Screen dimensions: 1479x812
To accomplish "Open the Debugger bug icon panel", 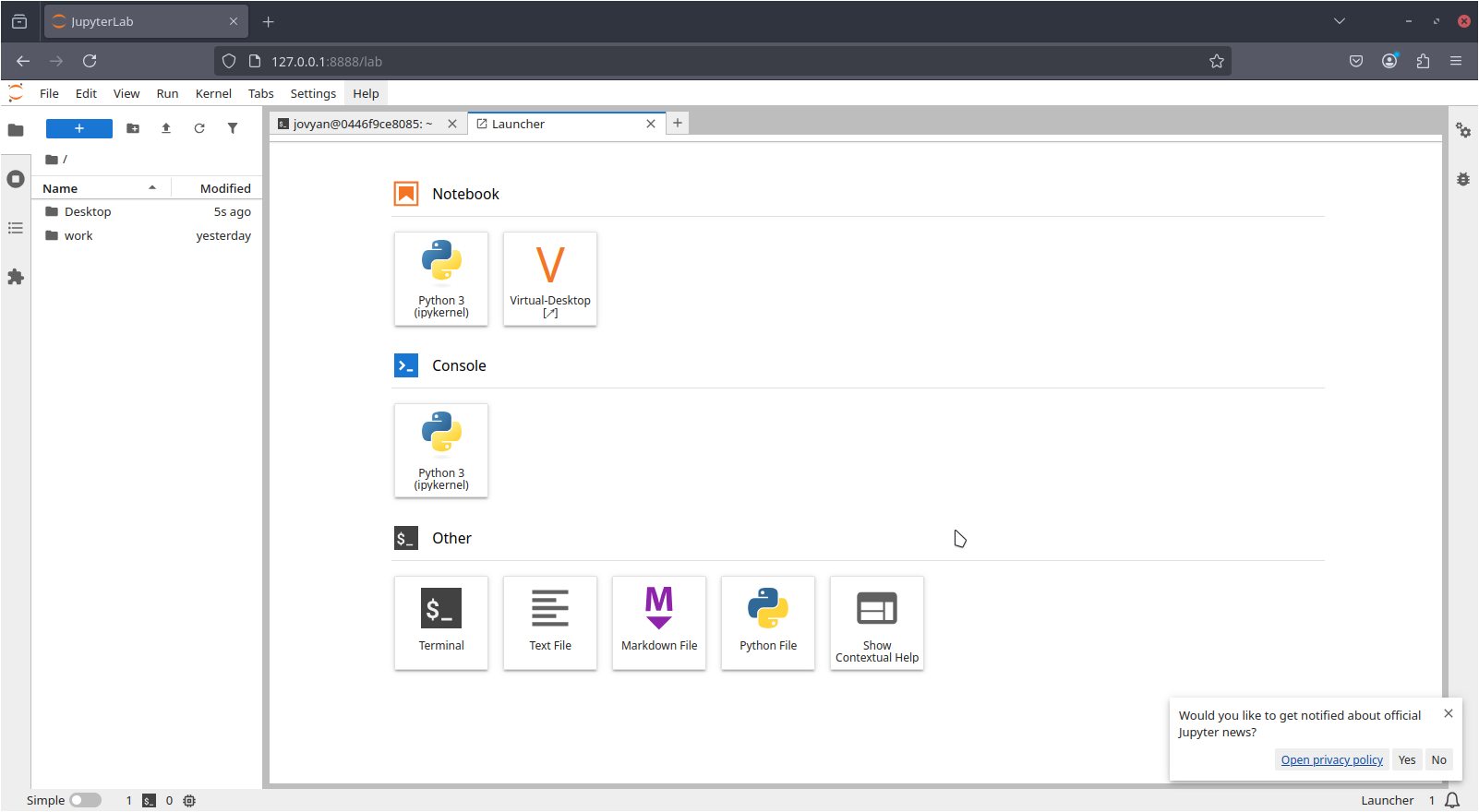I will [x=1463, y=179].
